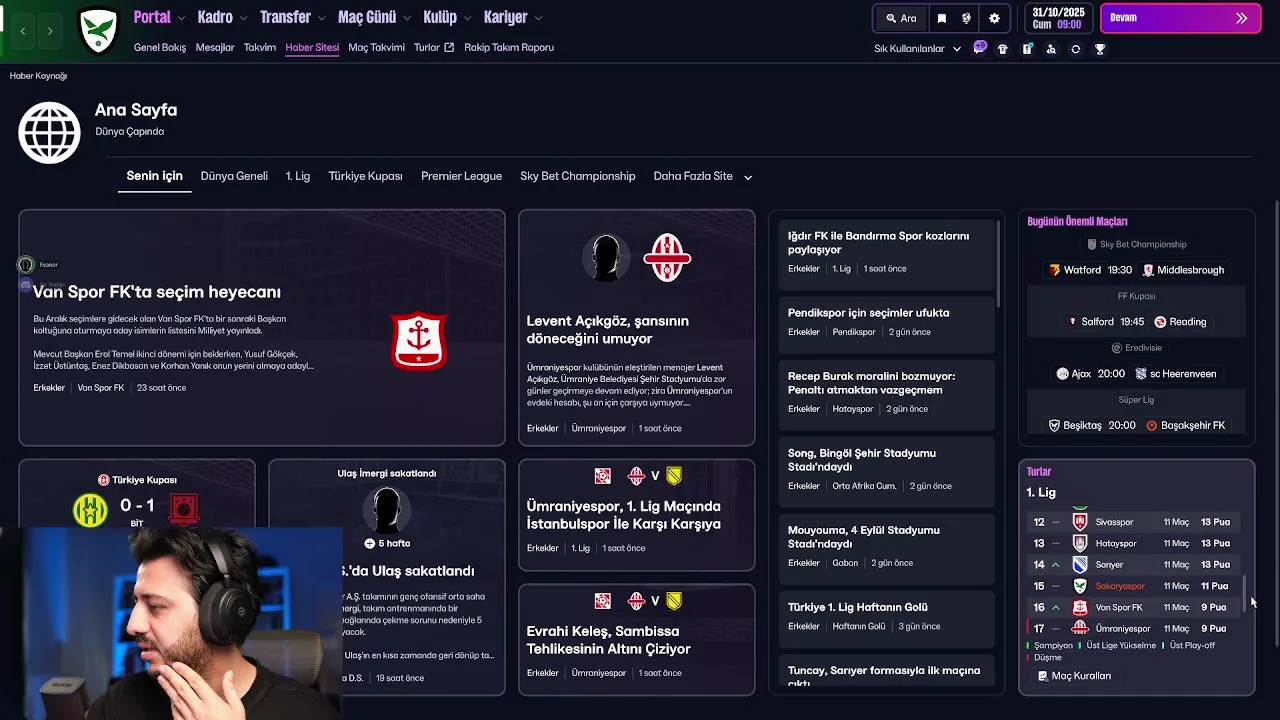Image resolution: width=1280 pixels, height=720 pixels.
Task: Open Salford vs Reading fixture row
Action: coord(1136,322)
